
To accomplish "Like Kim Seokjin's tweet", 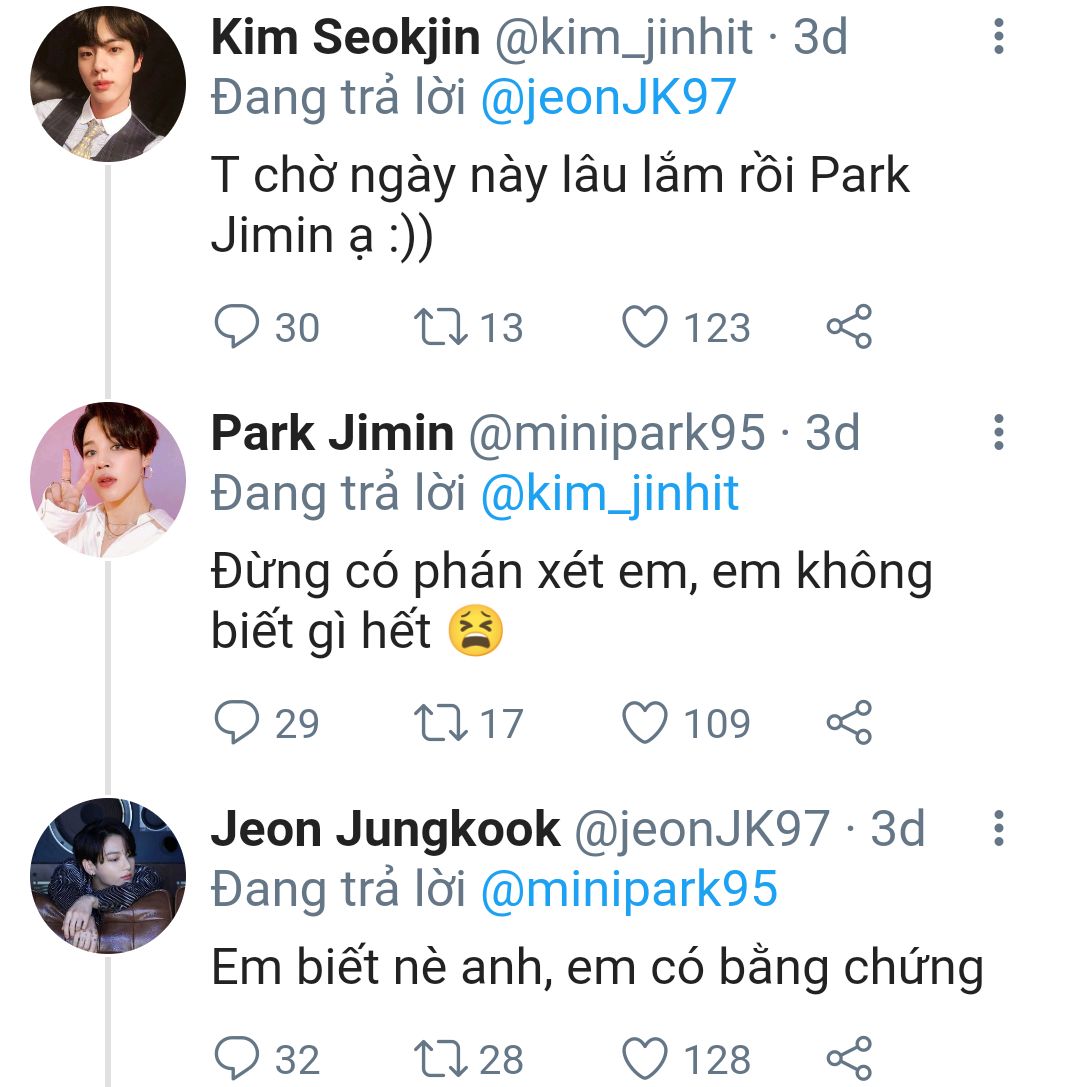I will [x=645, y=328].
